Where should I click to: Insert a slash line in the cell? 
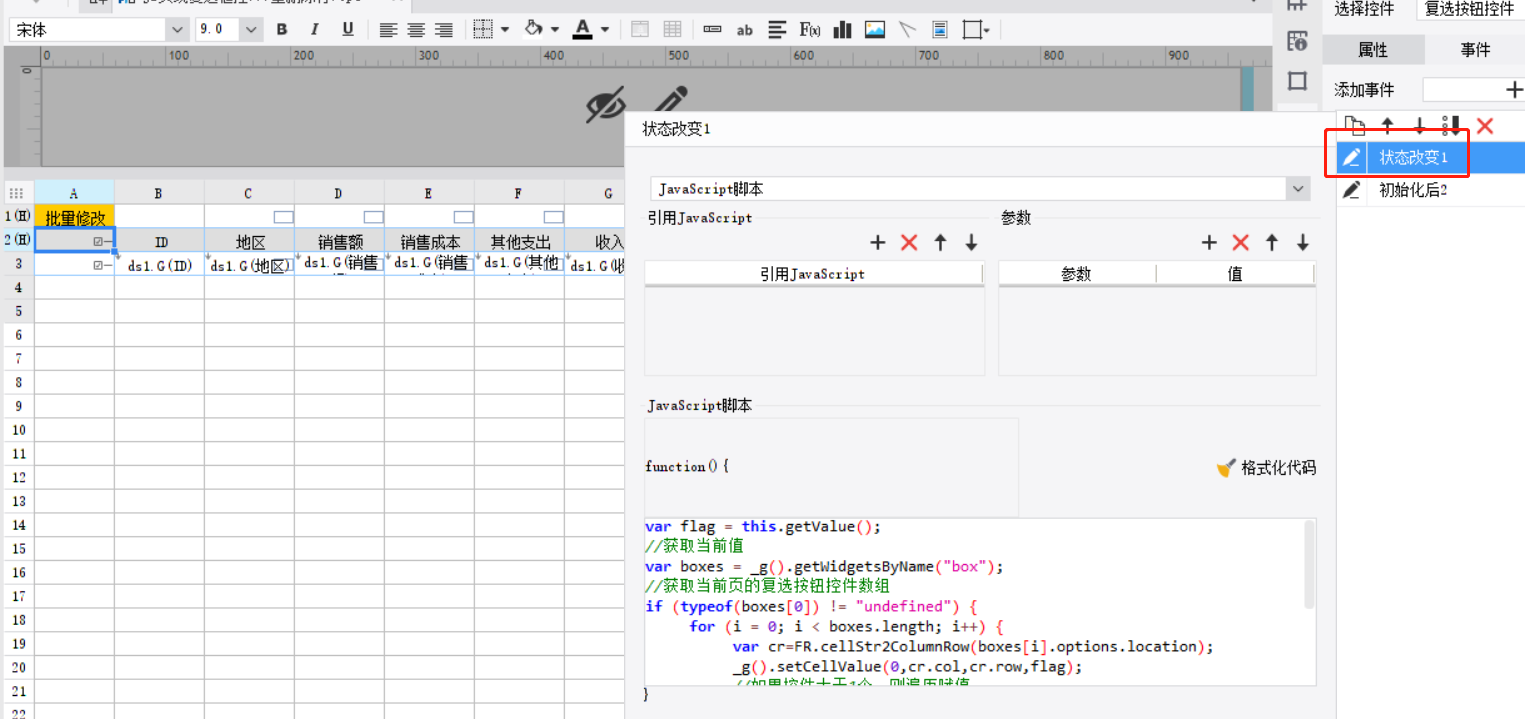tap(907, 30)
